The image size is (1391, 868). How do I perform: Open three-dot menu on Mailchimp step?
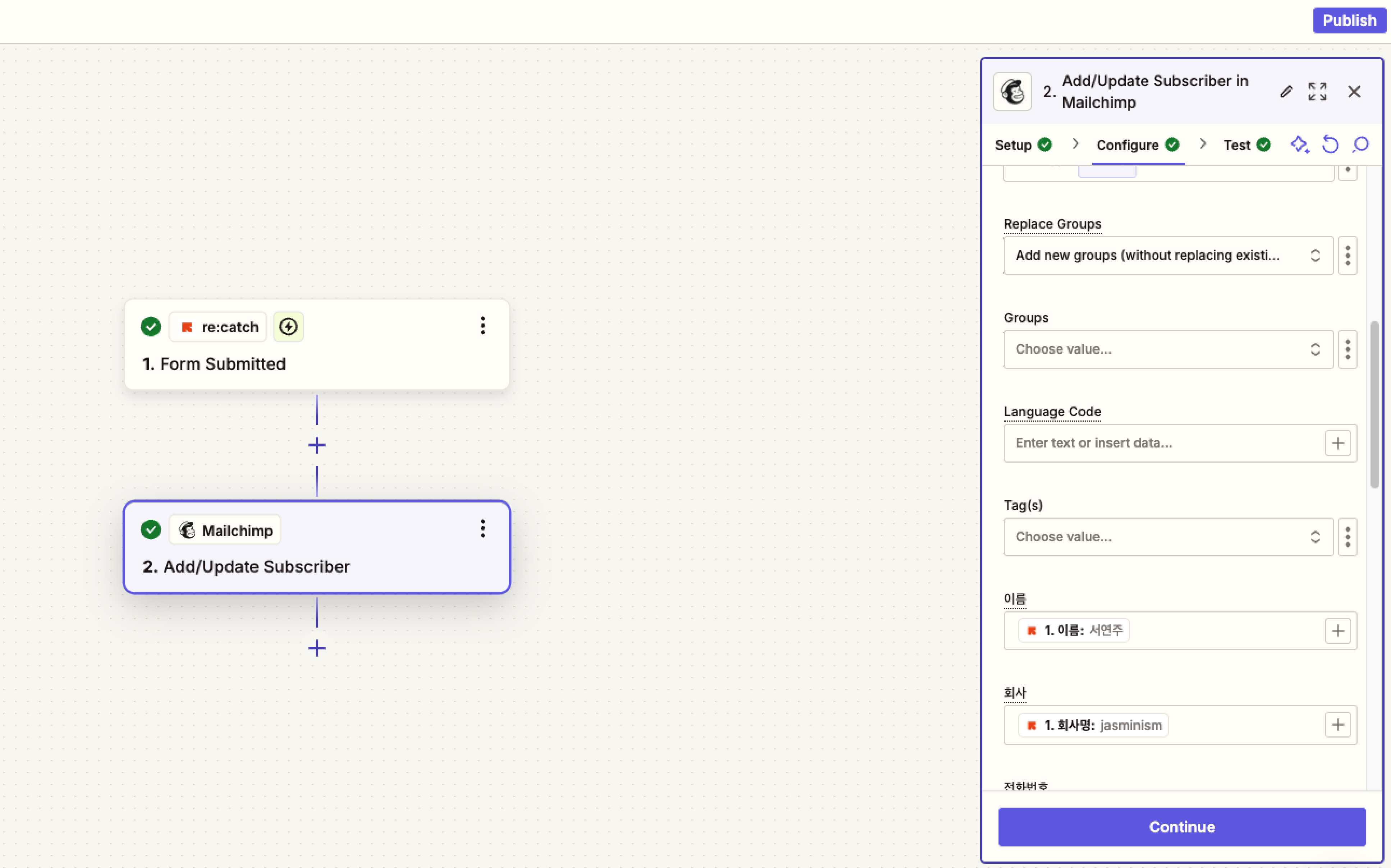pyautogui.click(x=483, y=529)
